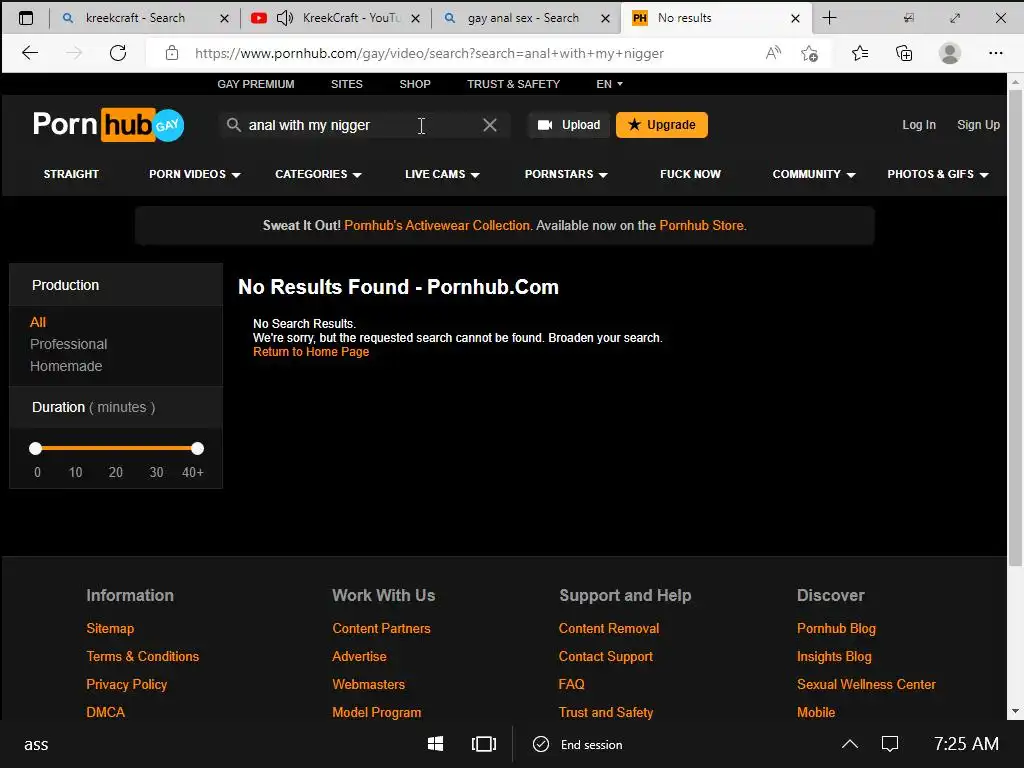The height and width of the screenshot is (768, 1024).
Task: Select All under Production filter
Action: (38, 322)
